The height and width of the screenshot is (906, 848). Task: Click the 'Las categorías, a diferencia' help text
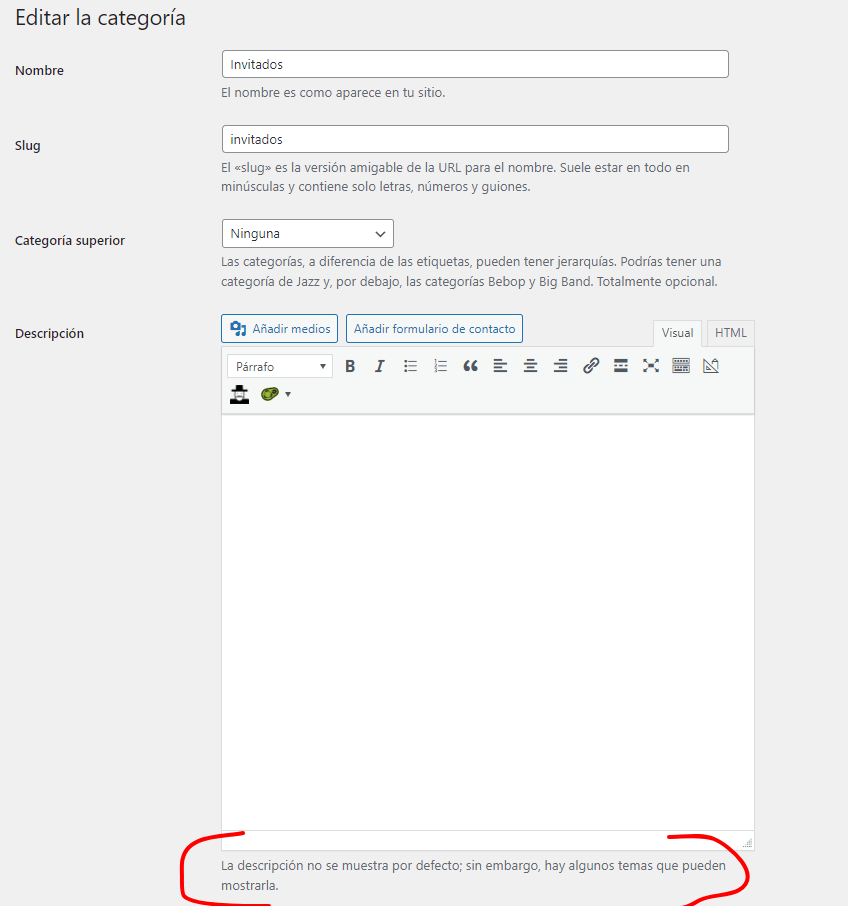pyautogui.click(x=471, y=272)
